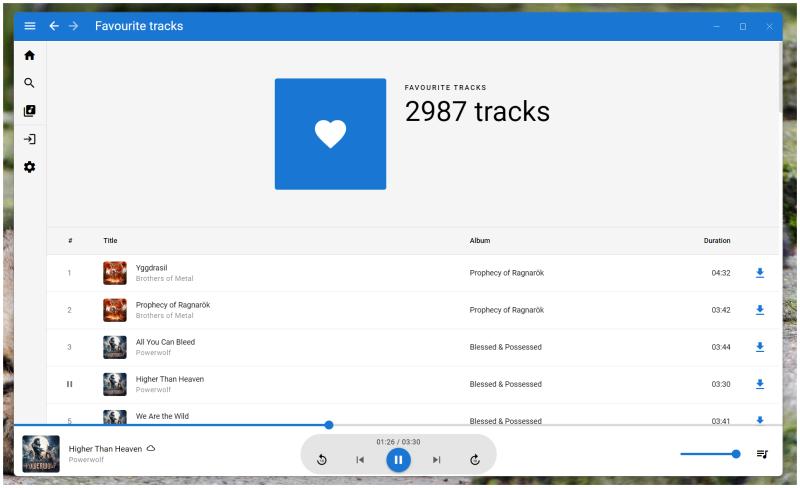Open the Blessed & Possessed album on All You Can Bleed row

pos(506,347)
